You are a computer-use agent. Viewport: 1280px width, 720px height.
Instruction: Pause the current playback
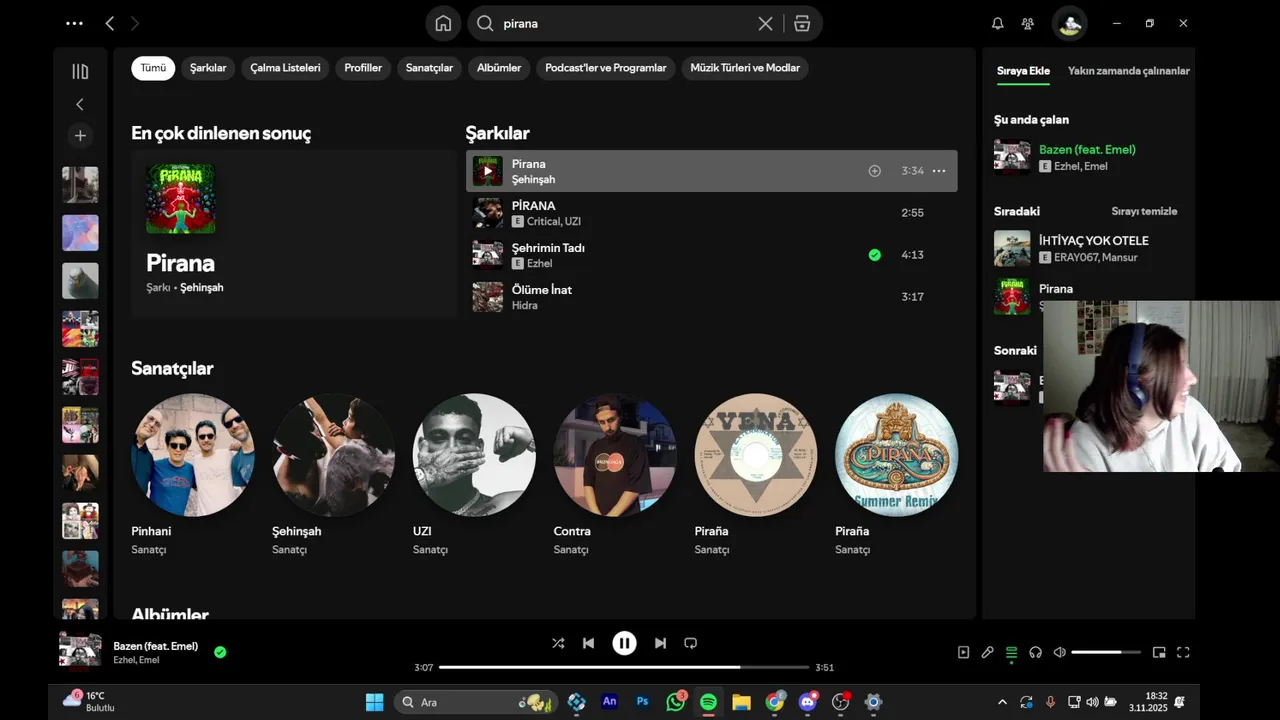[624, 643]
